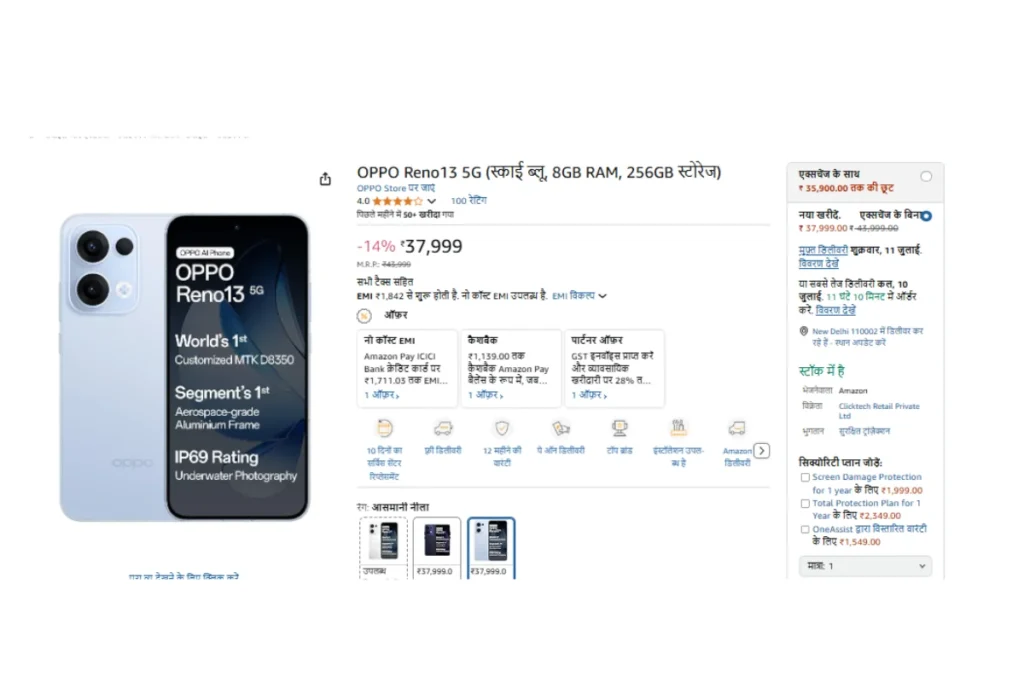Click the 12-month warranty shield icon
1024x683 pixels.
tap(502, 428)
